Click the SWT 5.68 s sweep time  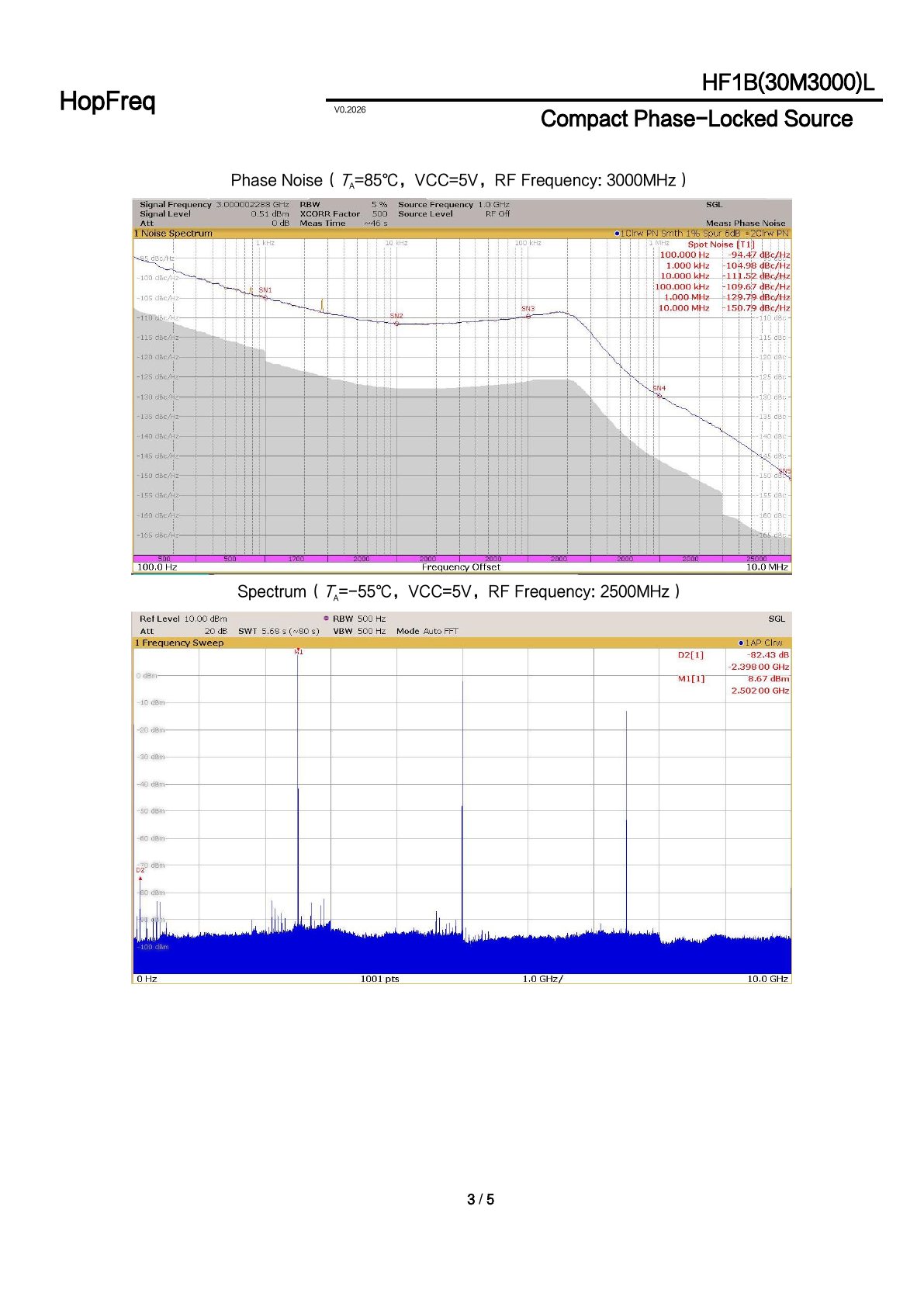279,632
